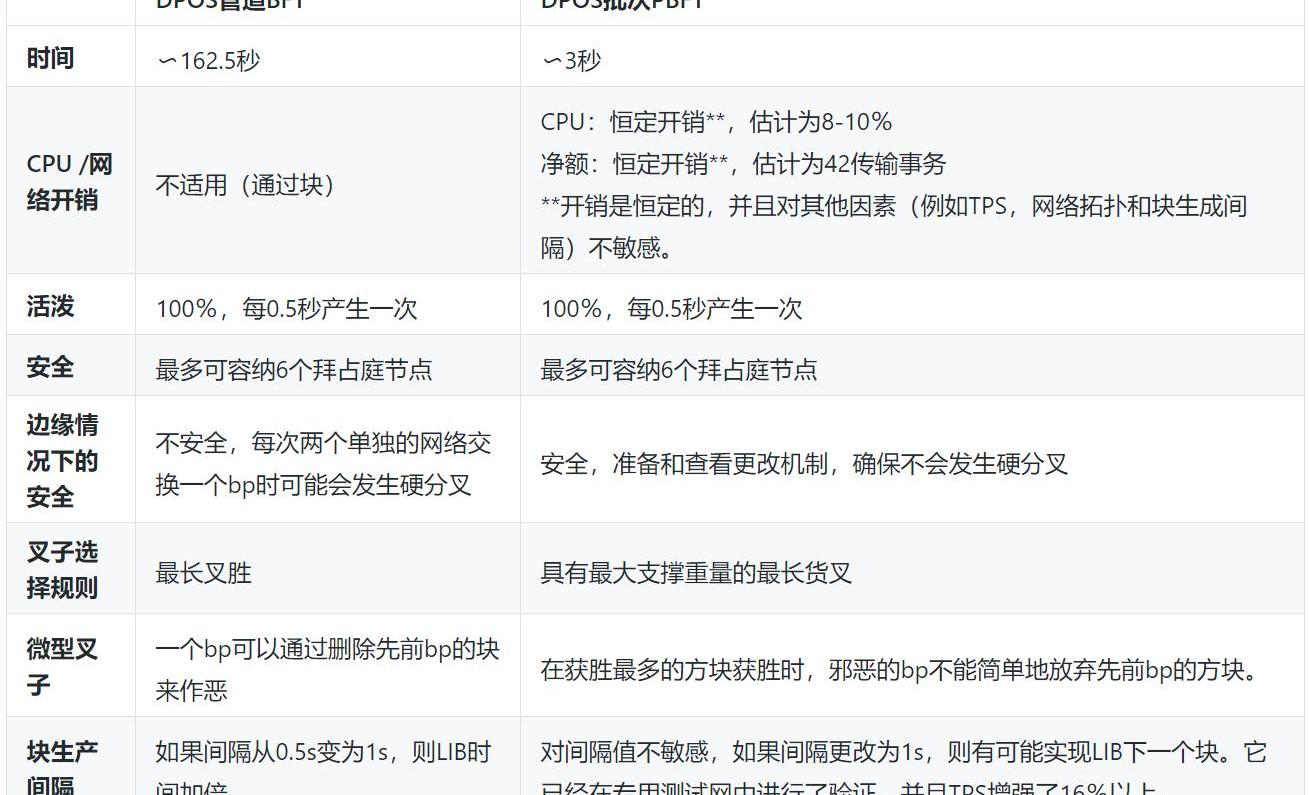This screenshot has width=1310, height=795.
Task: Click the 时间 row header cell
Action: [x=50, y=58]
